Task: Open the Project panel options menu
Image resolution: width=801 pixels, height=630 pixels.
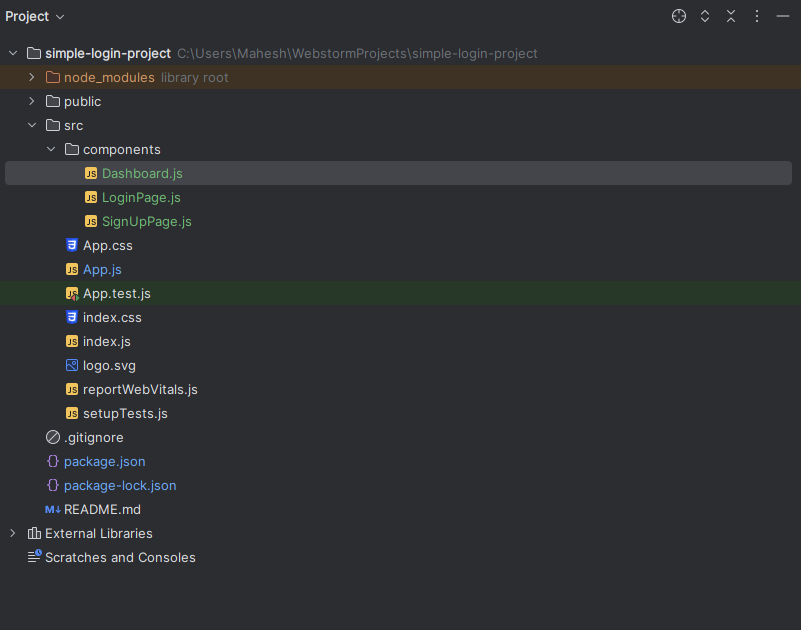Action: click(x=757, y=16)
